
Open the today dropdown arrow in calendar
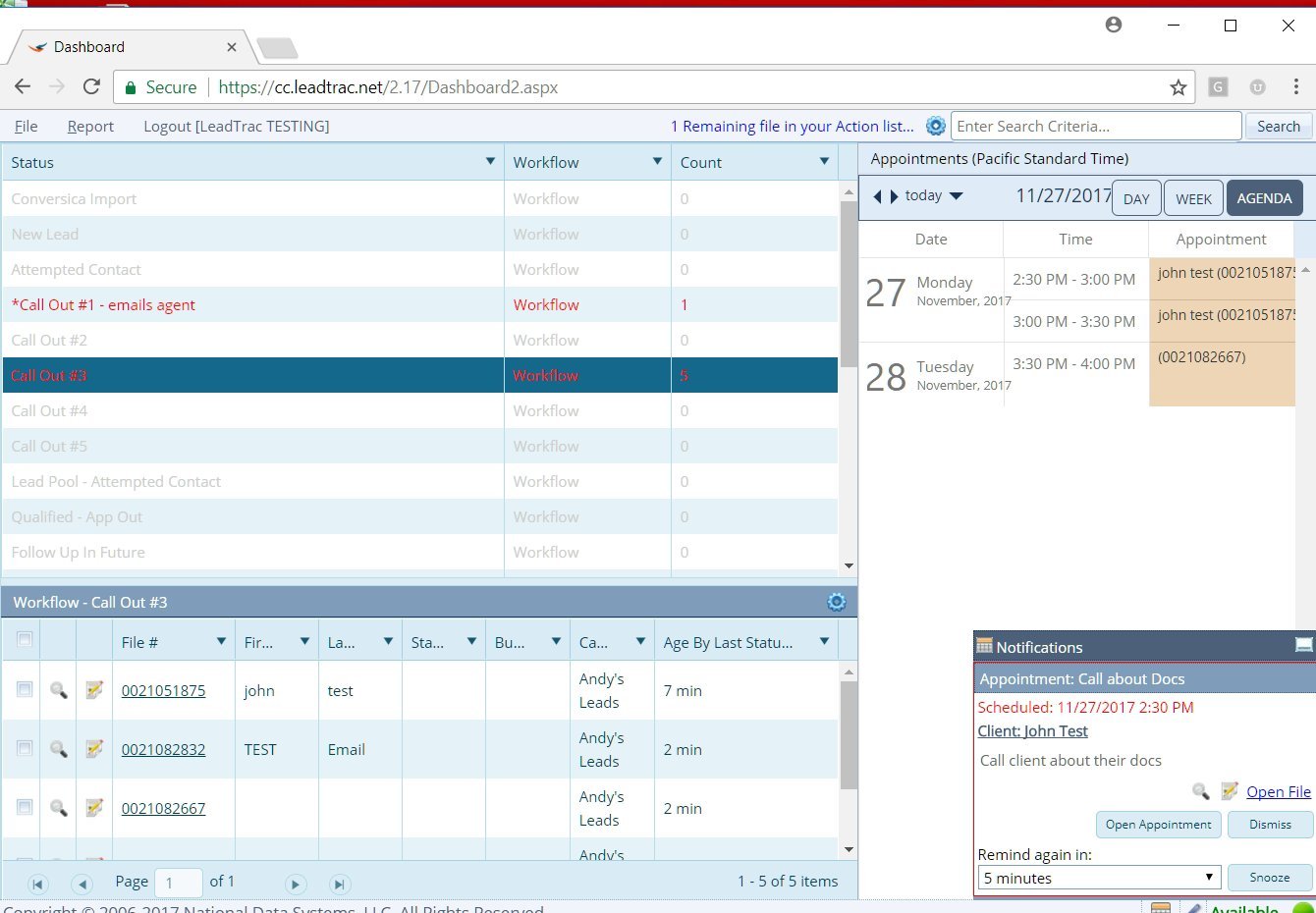point(957,196)
